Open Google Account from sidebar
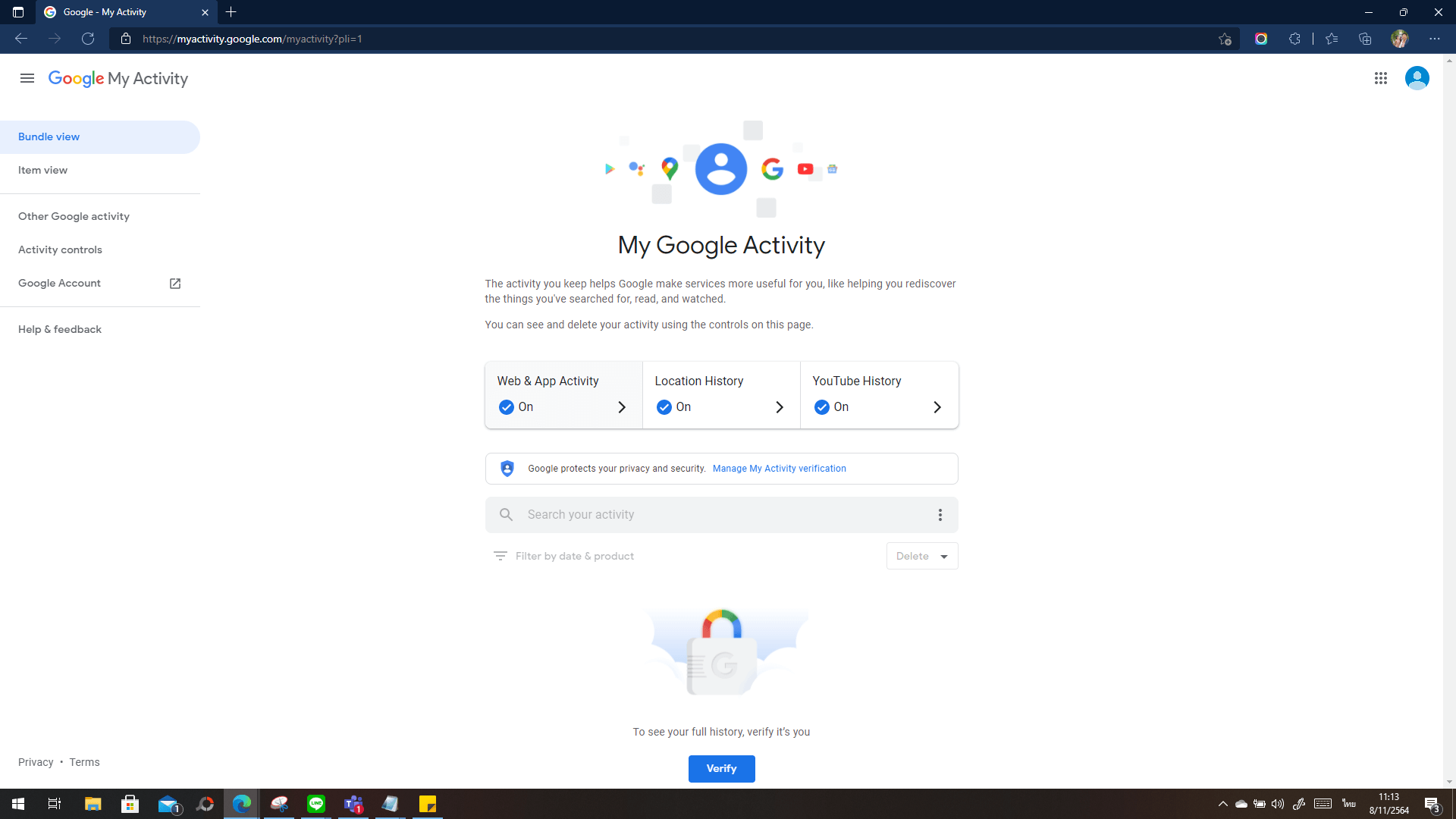The image size is (1456, 819). 100,284
